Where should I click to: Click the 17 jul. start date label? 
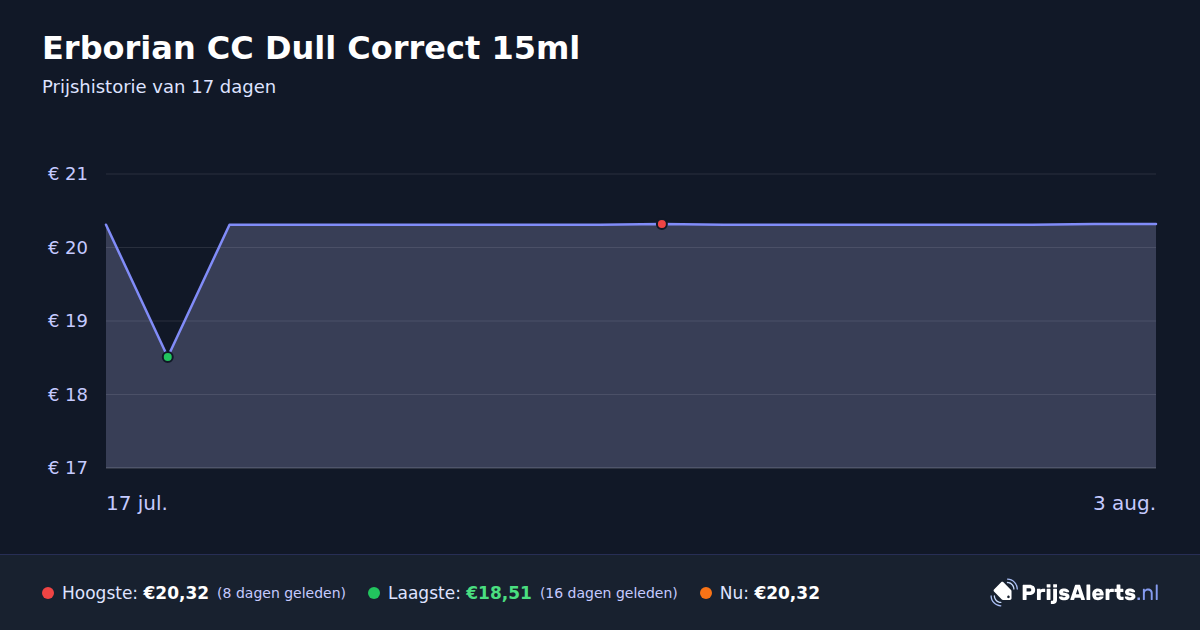pyautogui.click(x=137, y=503)
